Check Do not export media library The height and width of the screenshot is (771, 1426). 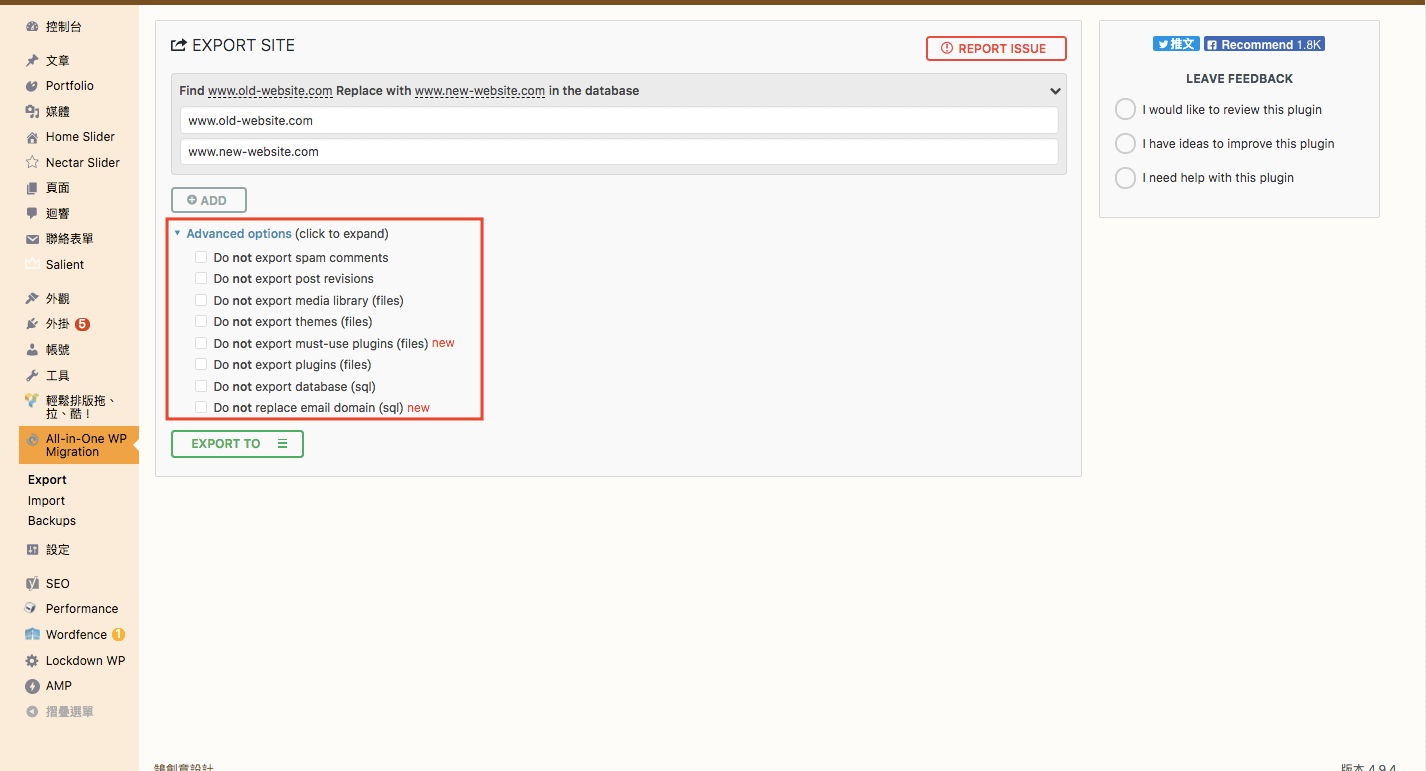pyautogui.click(x=201, y=300)
